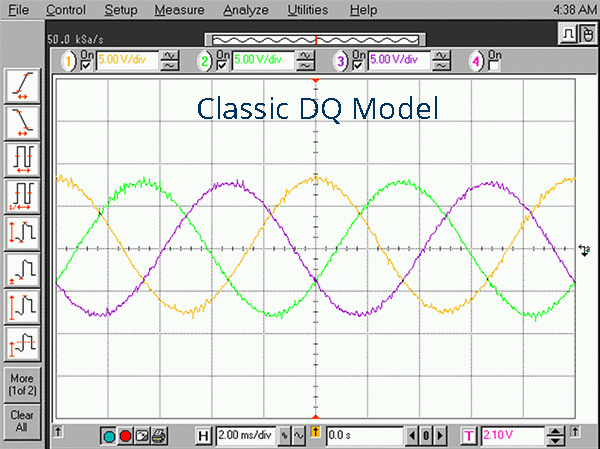Open the Help menu
The width and height of the screenshot is (600, 449).
tap(364, 10)
